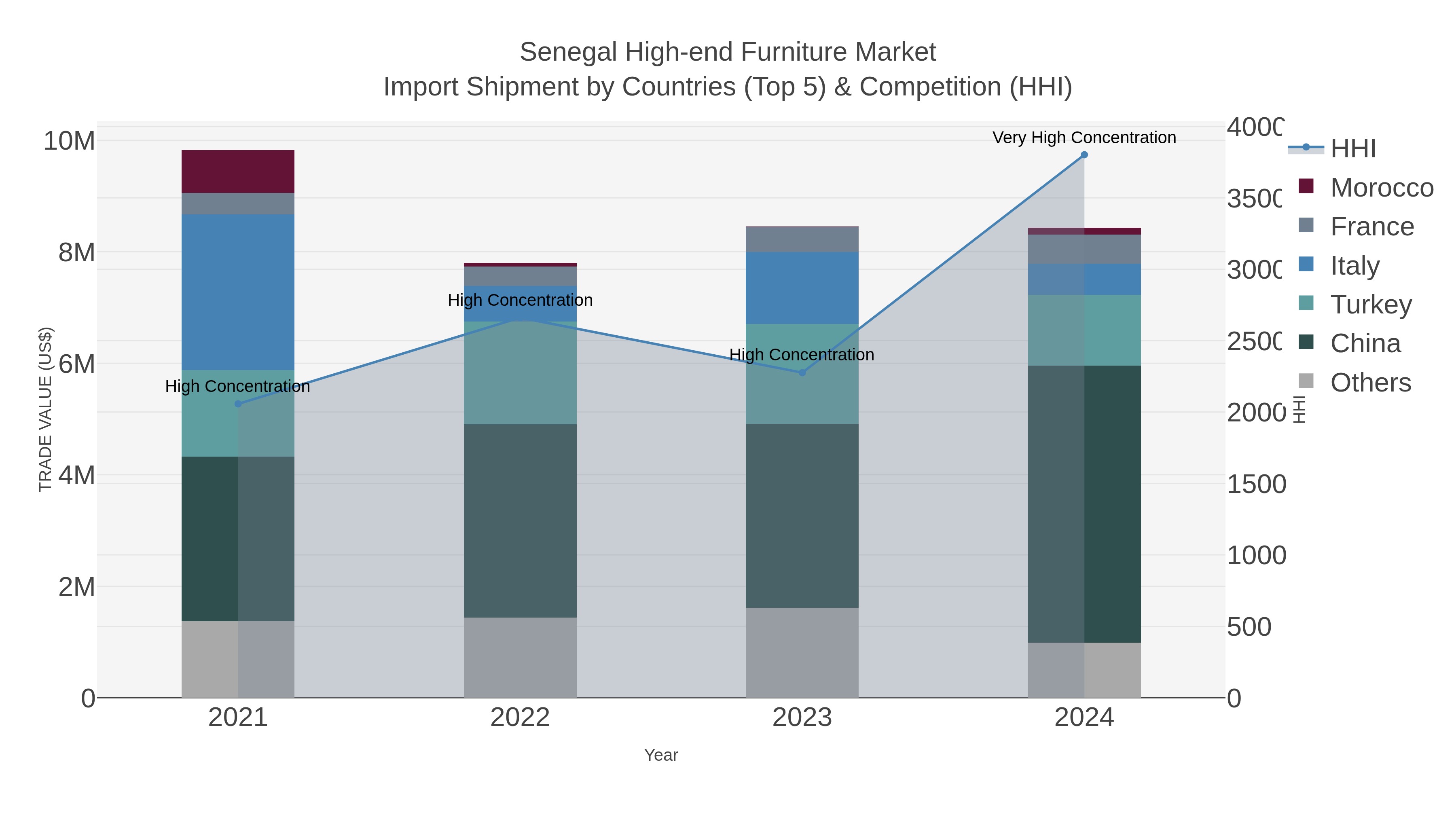Select the 2024 HHI data point
This screenshot has height=819, width=1456.
click(1084, 155)
